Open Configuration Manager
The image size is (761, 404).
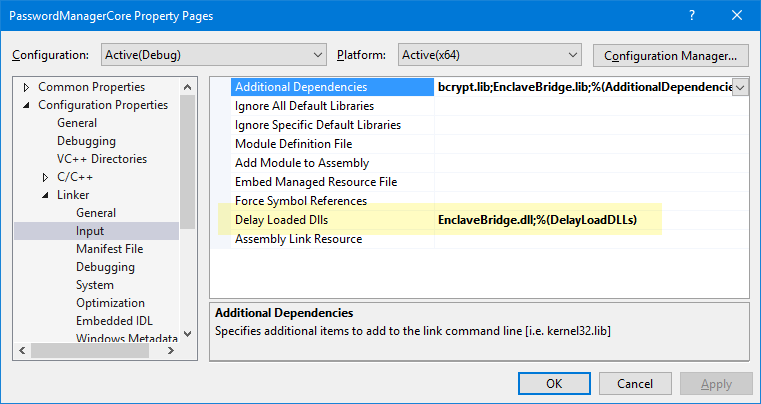(x=670, y=54)
